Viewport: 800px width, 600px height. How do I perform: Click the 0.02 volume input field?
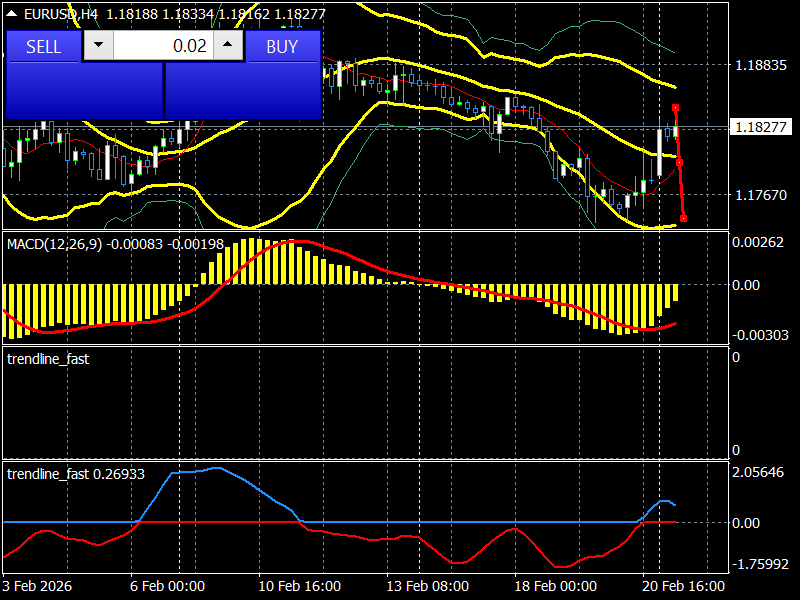[x=163, y=45]
